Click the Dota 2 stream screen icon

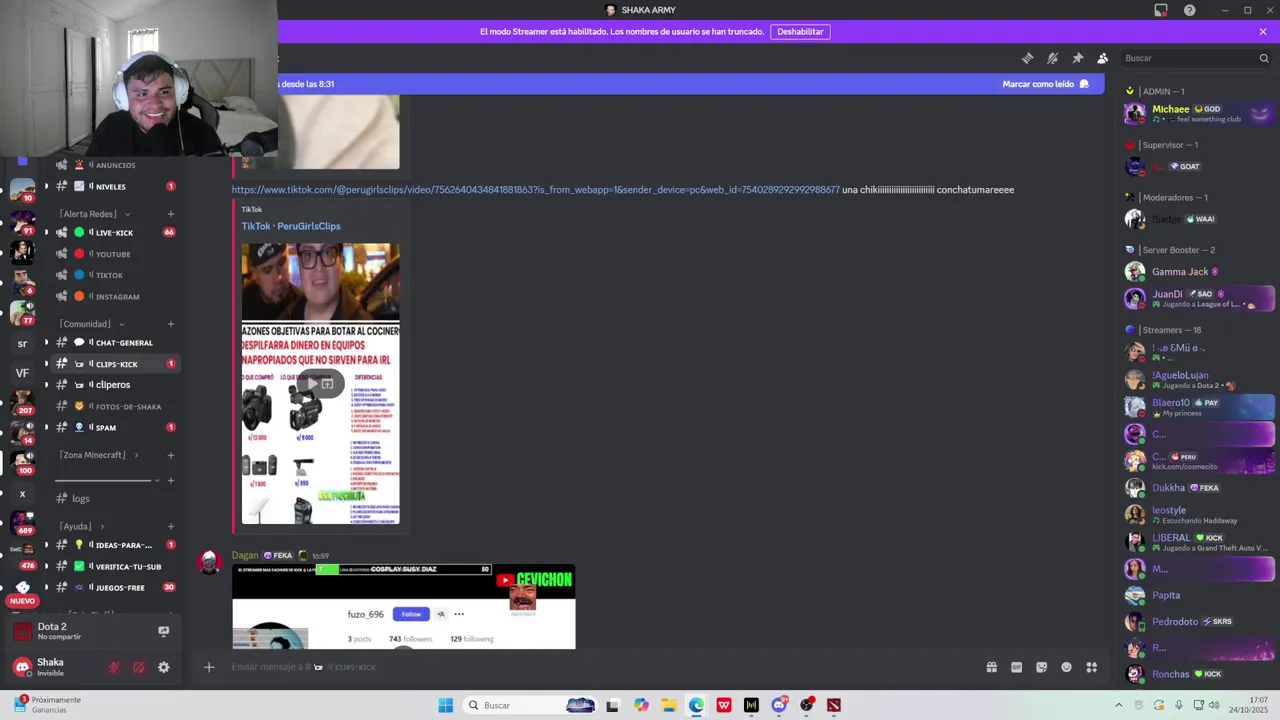point(164,631)
